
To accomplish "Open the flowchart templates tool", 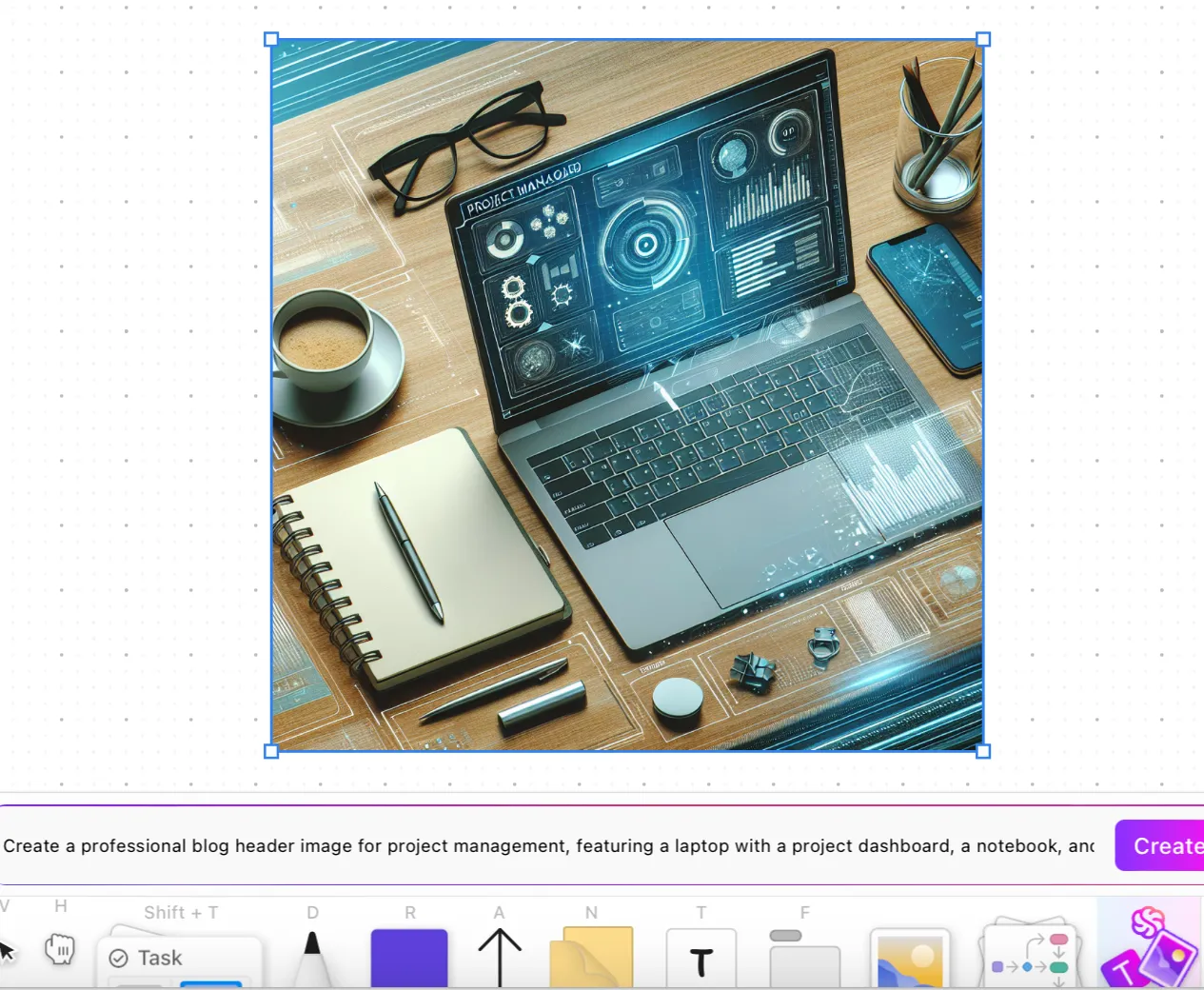I will click(1029, 954).
